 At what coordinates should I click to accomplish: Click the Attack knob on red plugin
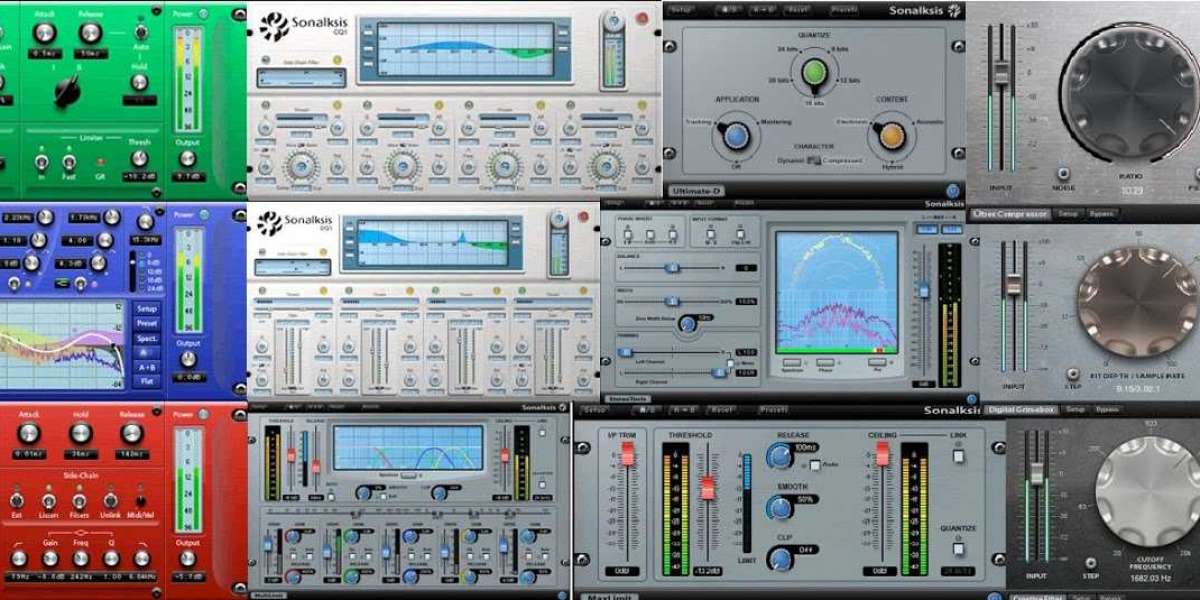29,434
